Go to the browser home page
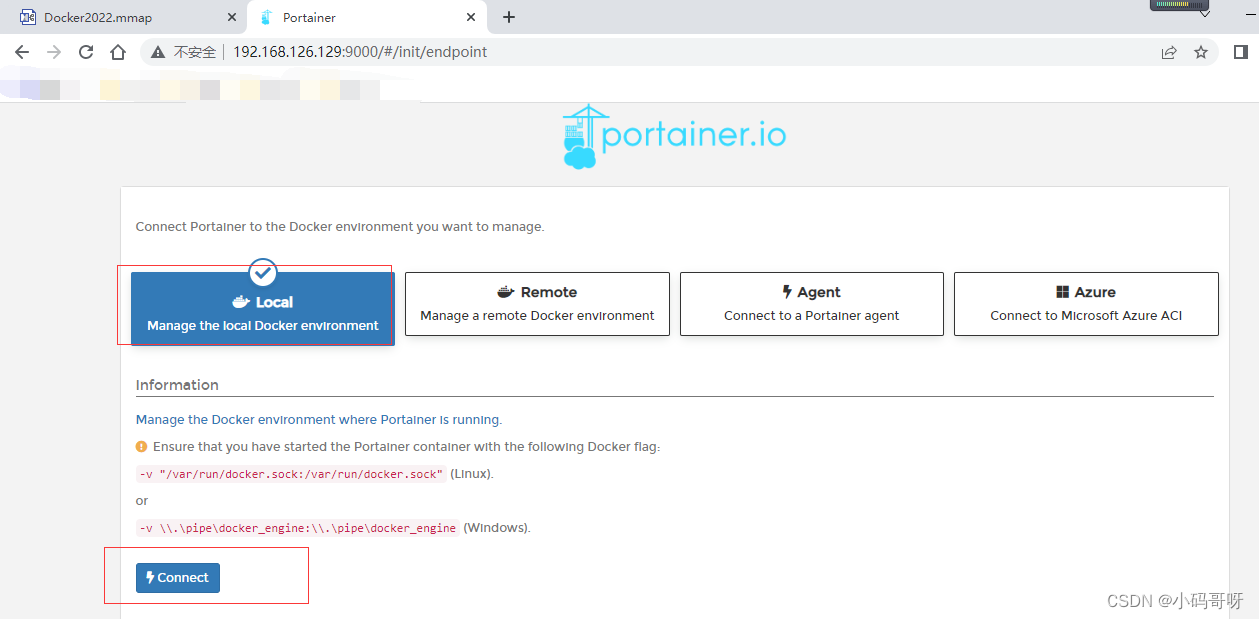Viewport: 1259px width, 619px height. click(x=118, y=52)
